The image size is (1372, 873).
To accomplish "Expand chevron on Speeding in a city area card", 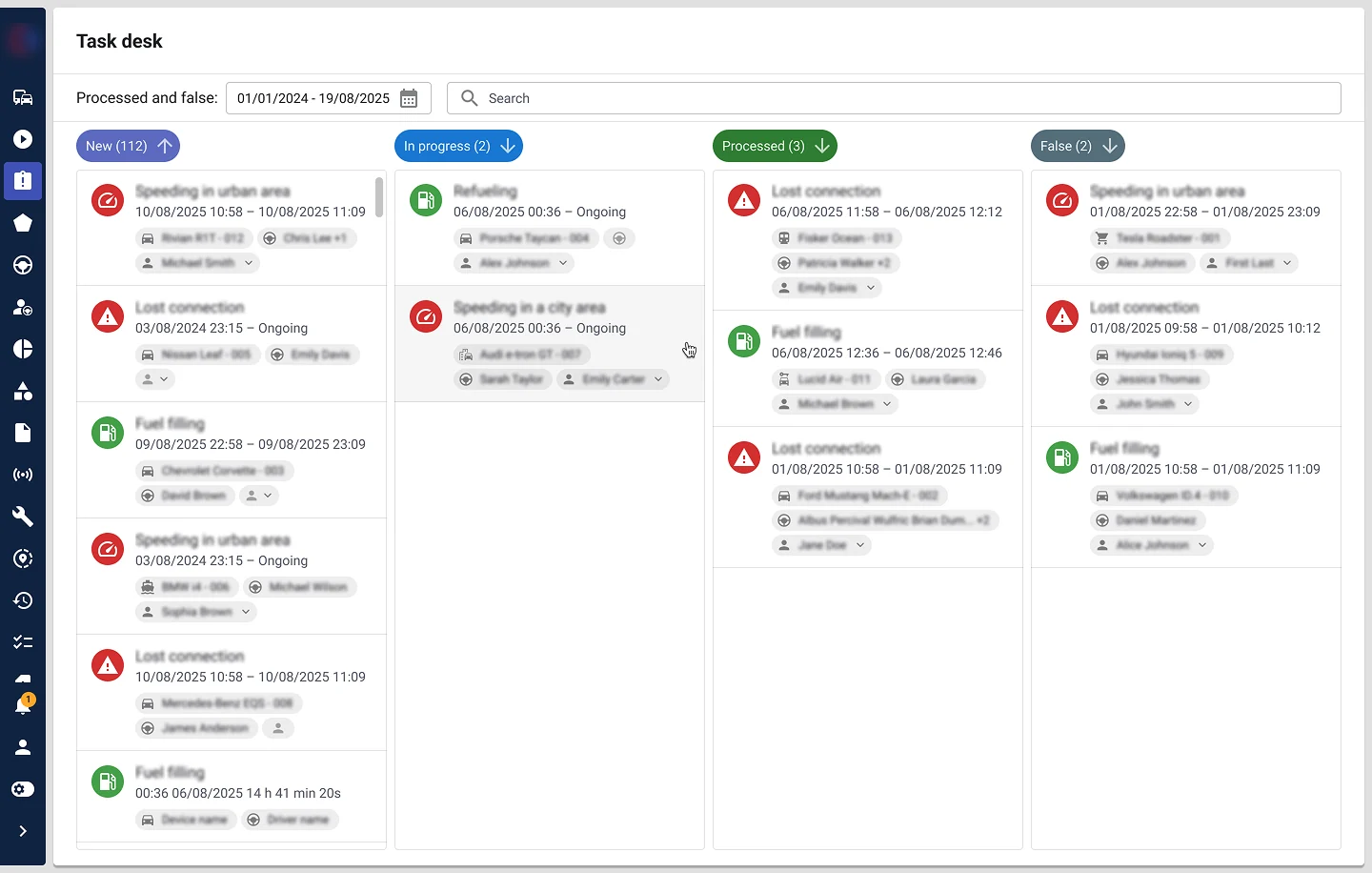I will point(658,379).
